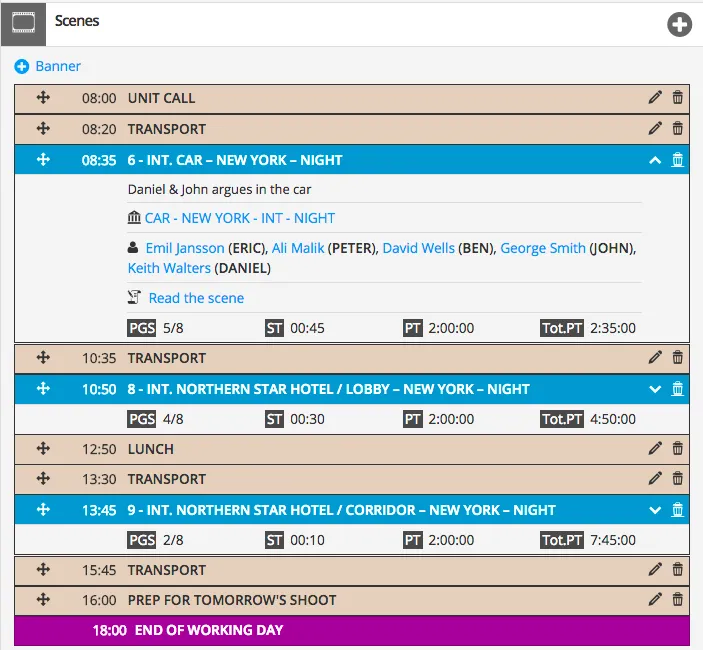Click PGS value 4/8 in scene 8
This screenshot has width=703, height=650.
point(173,419)
